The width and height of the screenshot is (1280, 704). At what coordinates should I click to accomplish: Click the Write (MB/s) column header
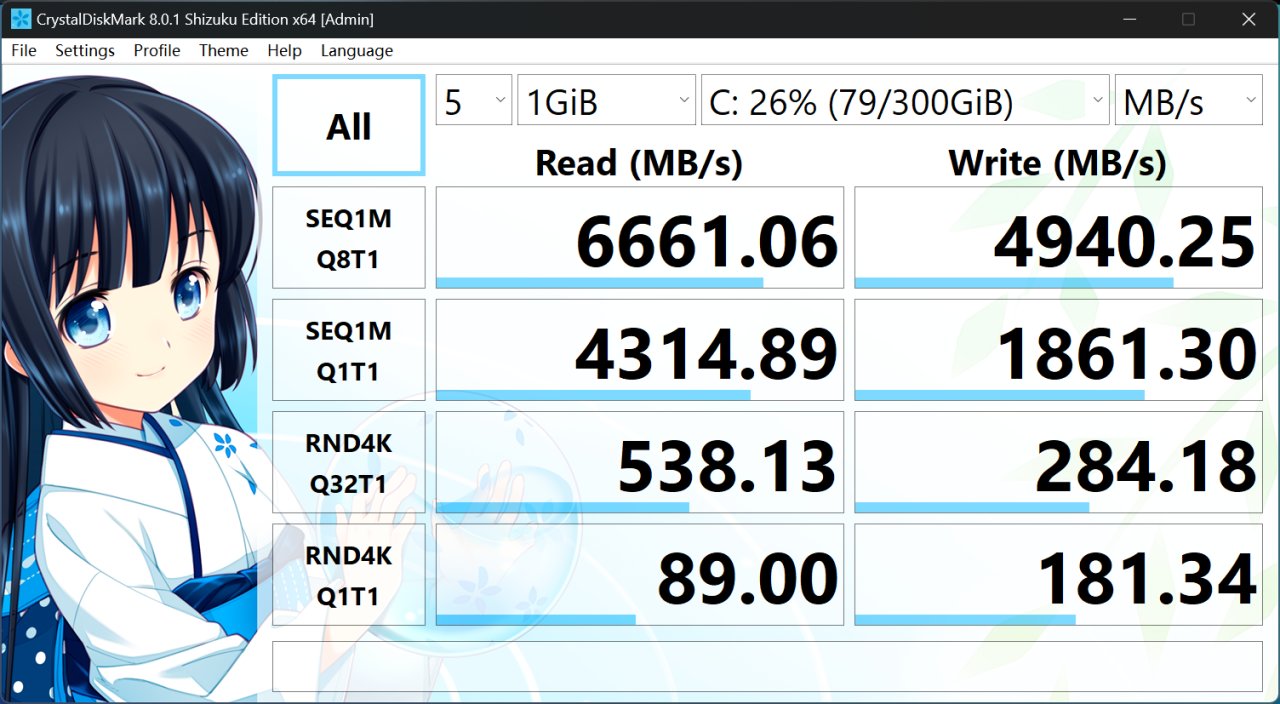(x=1058, y=162)
